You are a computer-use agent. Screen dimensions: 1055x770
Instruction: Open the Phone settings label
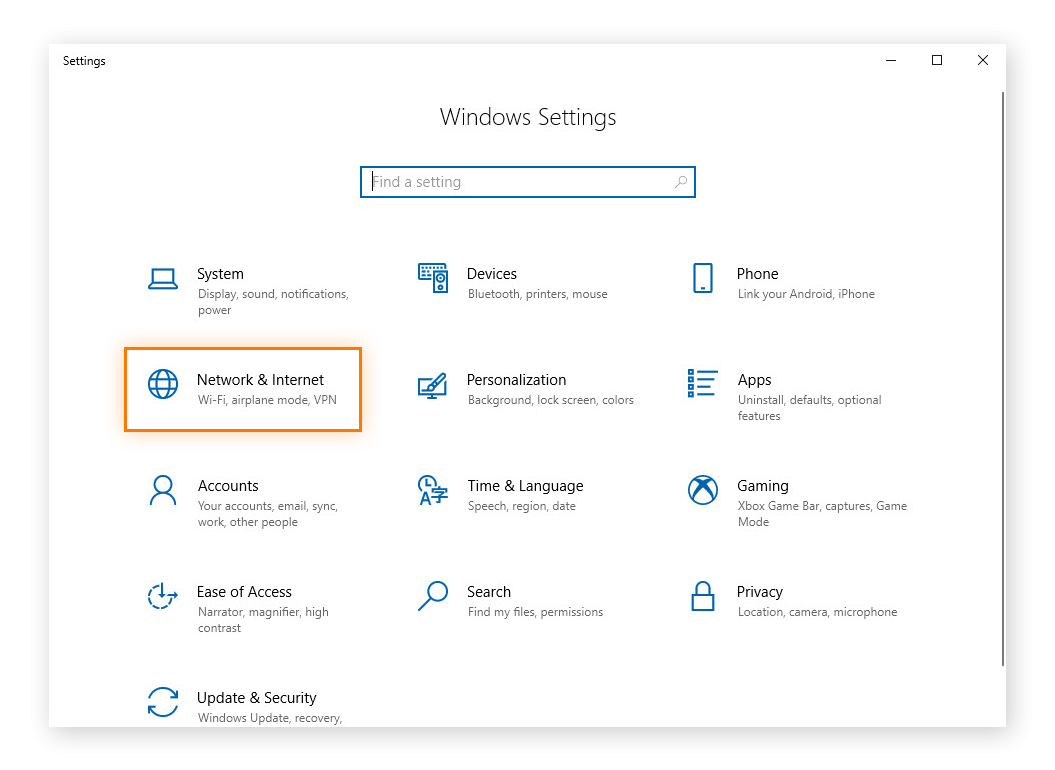[x=758, y=274]
